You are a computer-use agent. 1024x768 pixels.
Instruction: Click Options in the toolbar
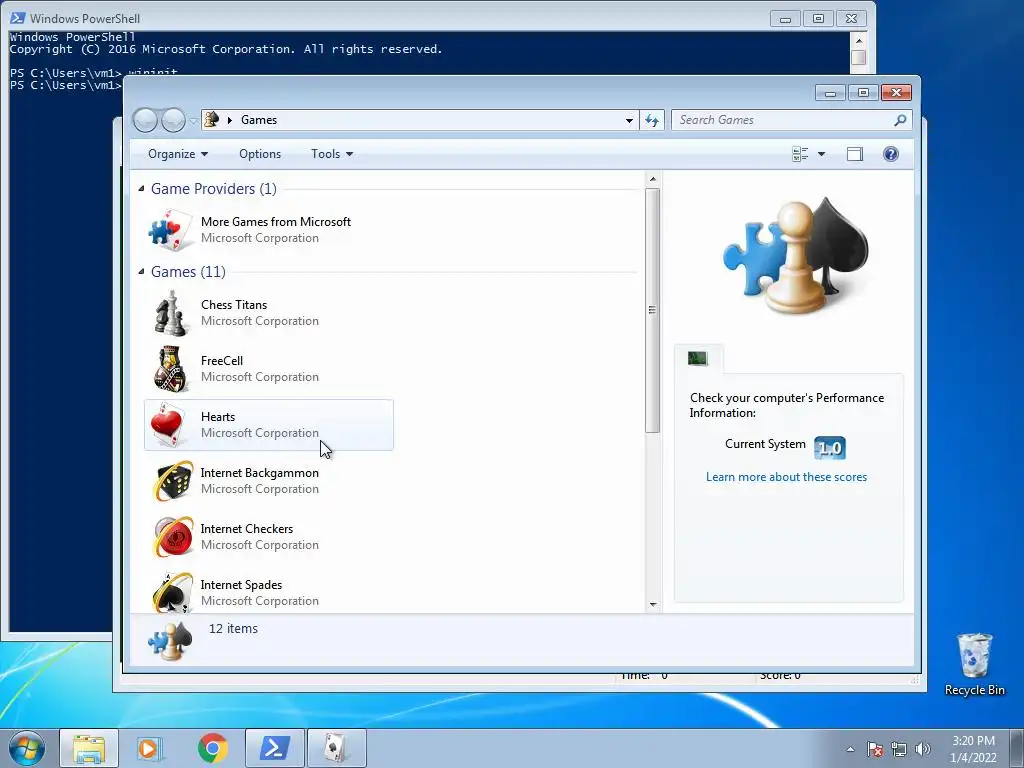coord(260,154)
